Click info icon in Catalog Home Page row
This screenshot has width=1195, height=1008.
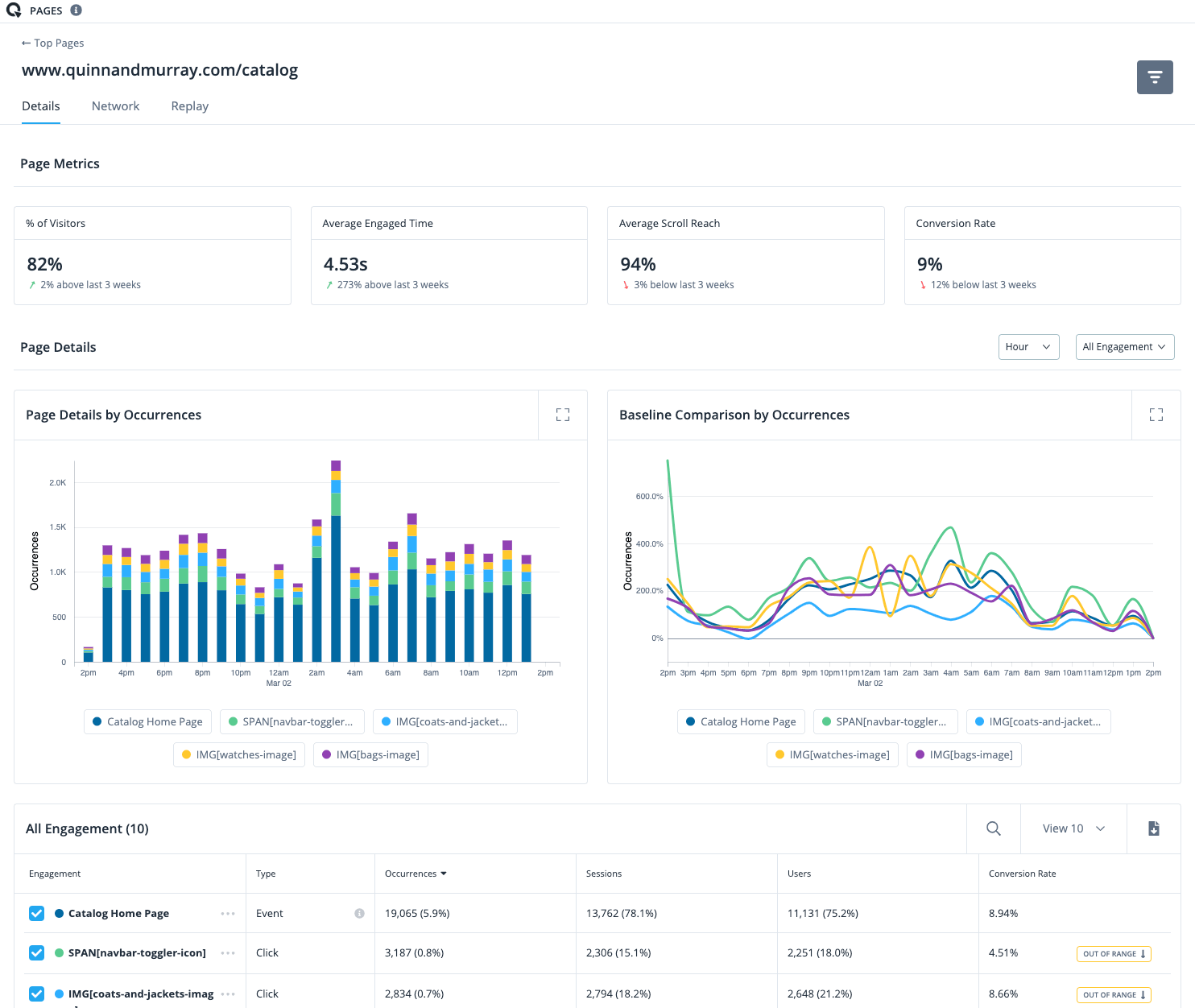359,913
